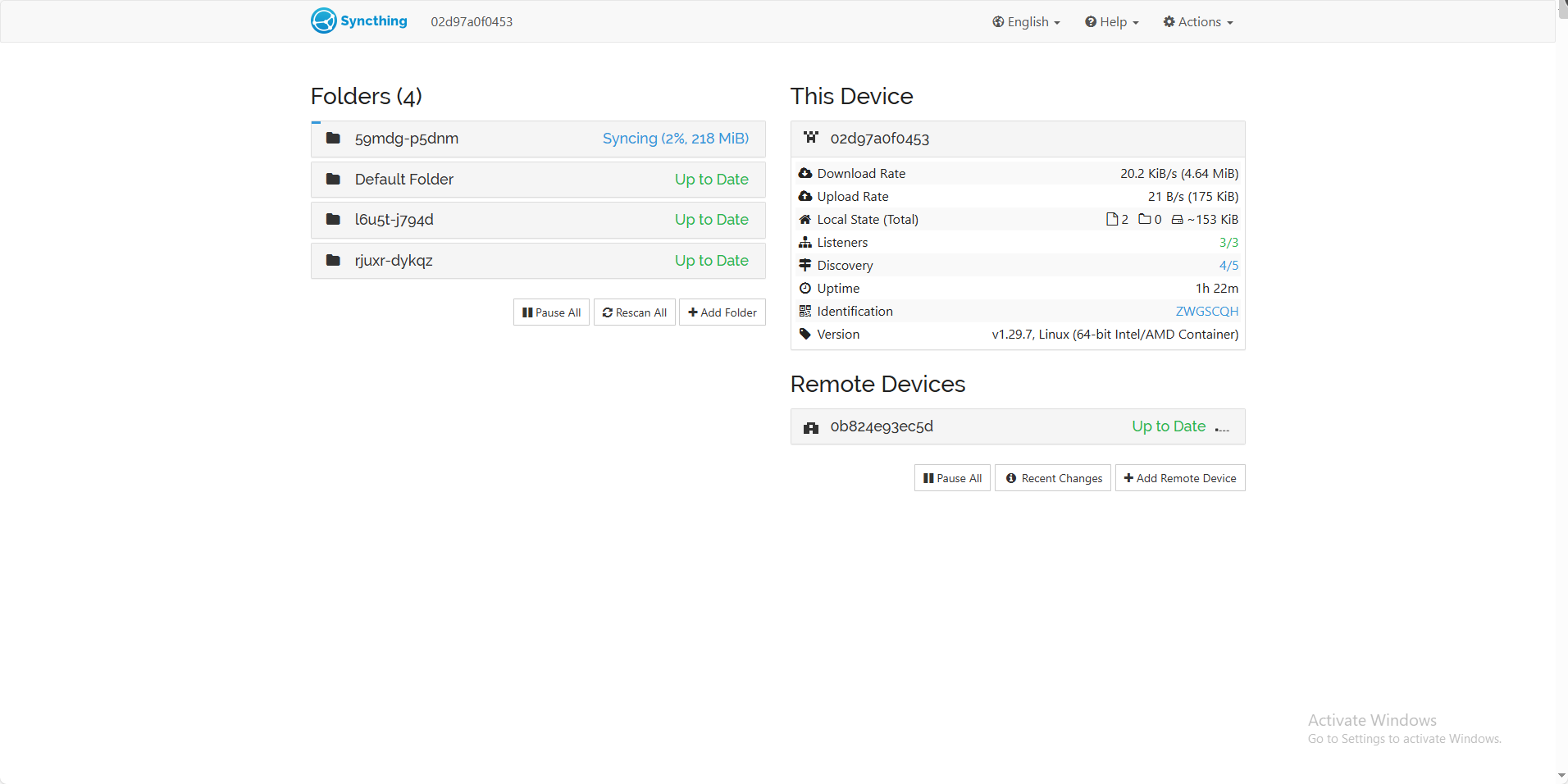Click the 02d97a0f0453 device name in navbar
1568x784 pixels.
coord(472,21)
